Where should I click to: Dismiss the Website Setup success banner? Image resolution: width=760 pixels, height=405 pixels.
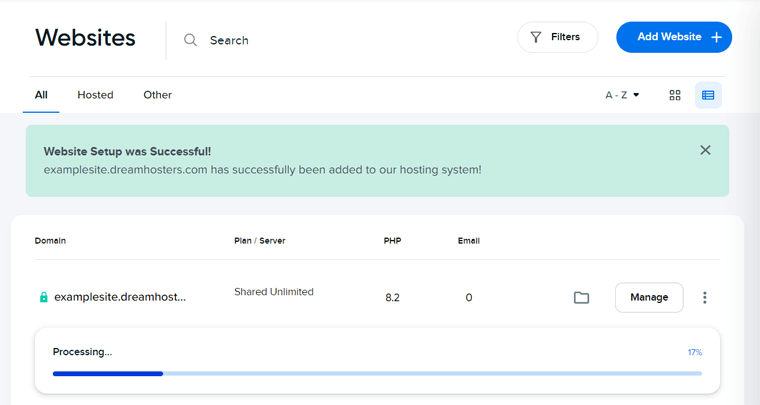[705, 150]
